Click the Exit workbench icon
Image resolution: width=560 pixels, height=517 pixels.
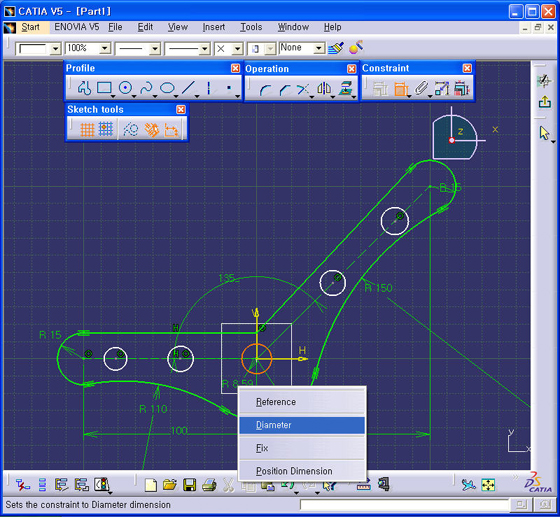544,102
